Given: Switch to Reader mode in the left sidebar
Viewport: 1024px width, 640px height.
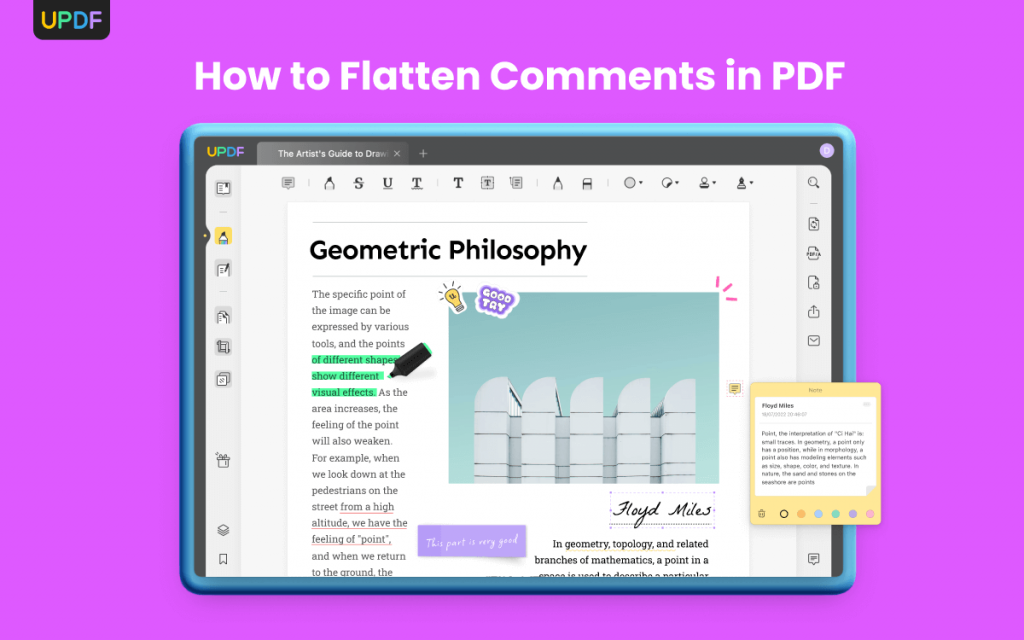Looking at the screenshot, I should [223, 188].
